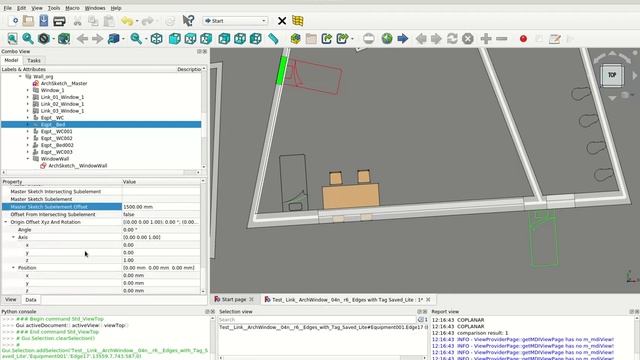Click the yellow wall grid icon
640x360 pixels.
[x=298, y=21]
